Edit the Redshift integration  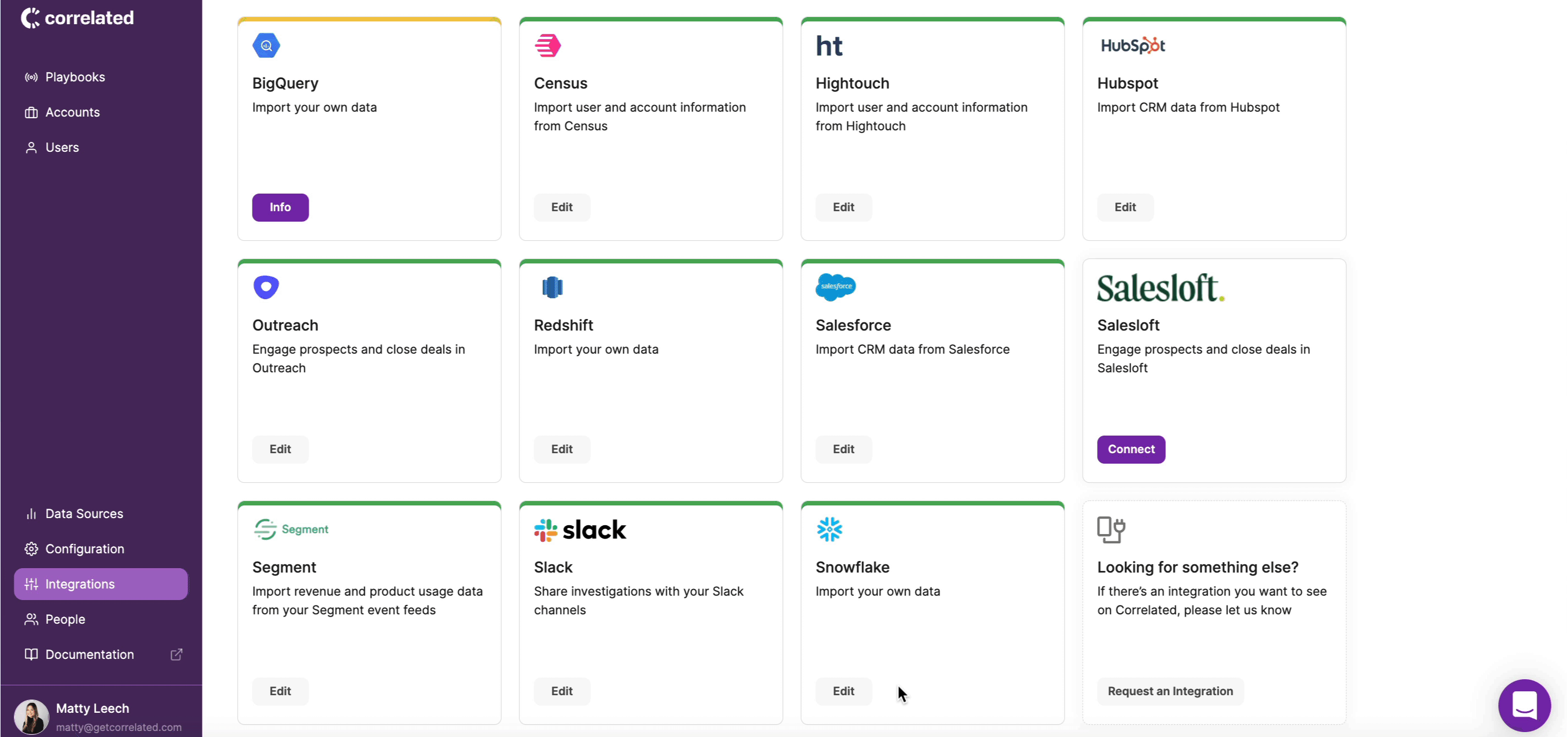[x=562, y=449]
